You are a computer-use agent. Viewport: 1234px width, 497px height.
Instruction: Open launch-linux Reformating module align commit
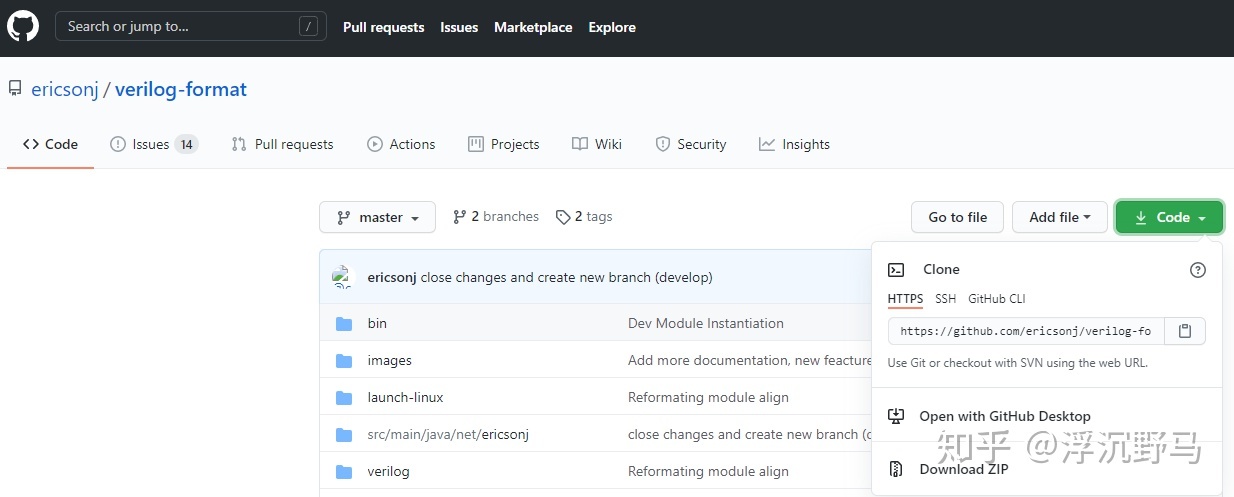click(x=708, y=397)
